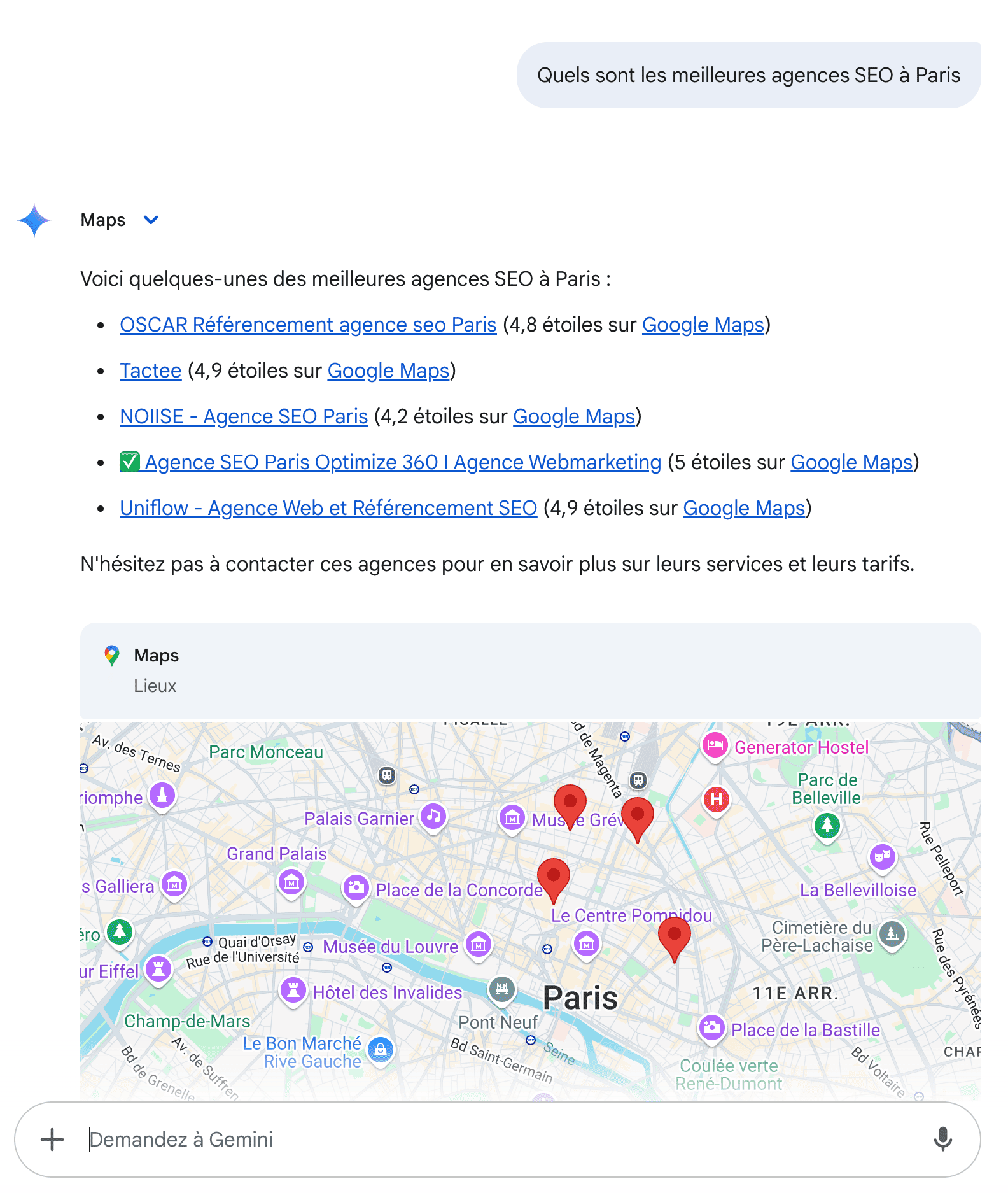Image resolution: width=1008 pixels, height=1193 pixels.
Task: Click the microphone voice input icon
Action: [942, 1140]
